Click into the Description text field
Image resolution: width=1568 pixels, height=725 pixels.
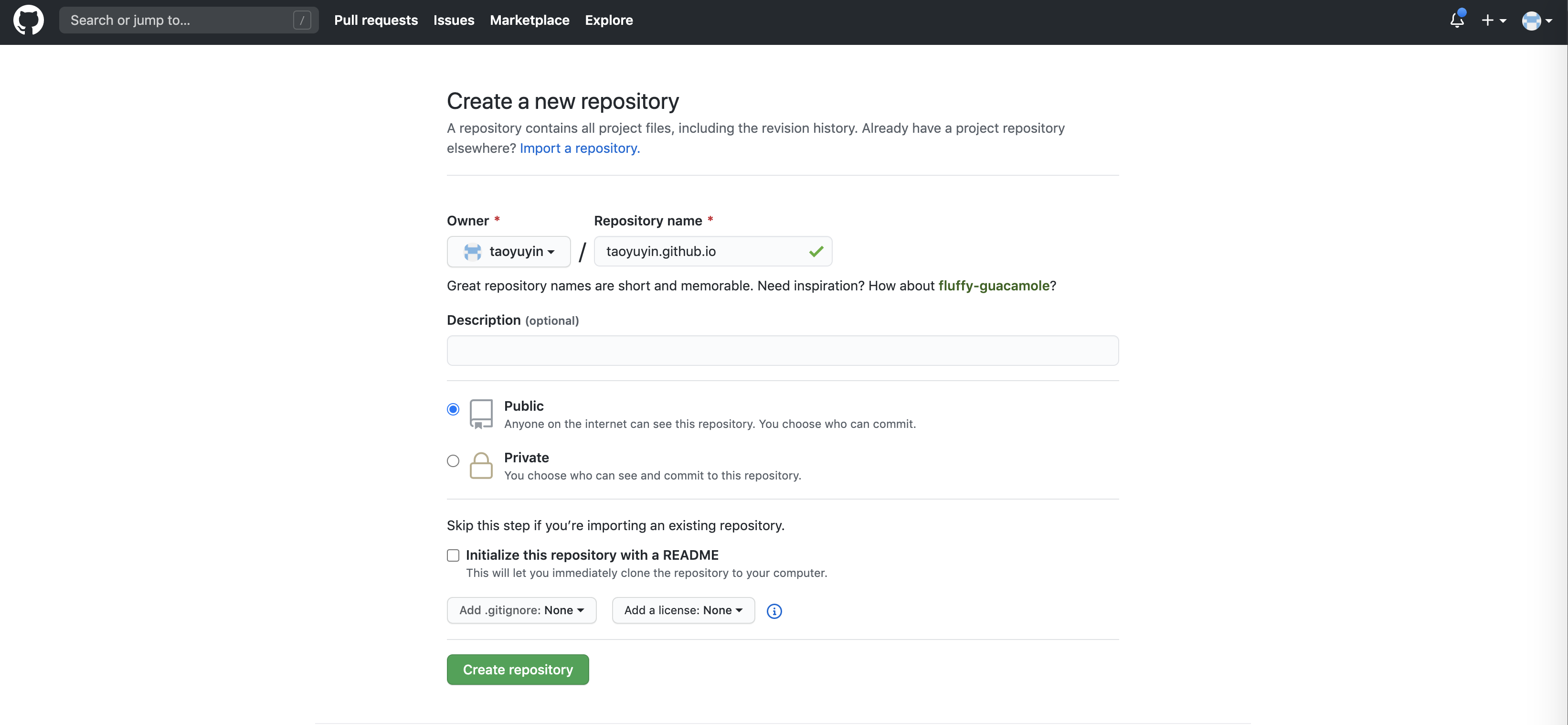782,351
